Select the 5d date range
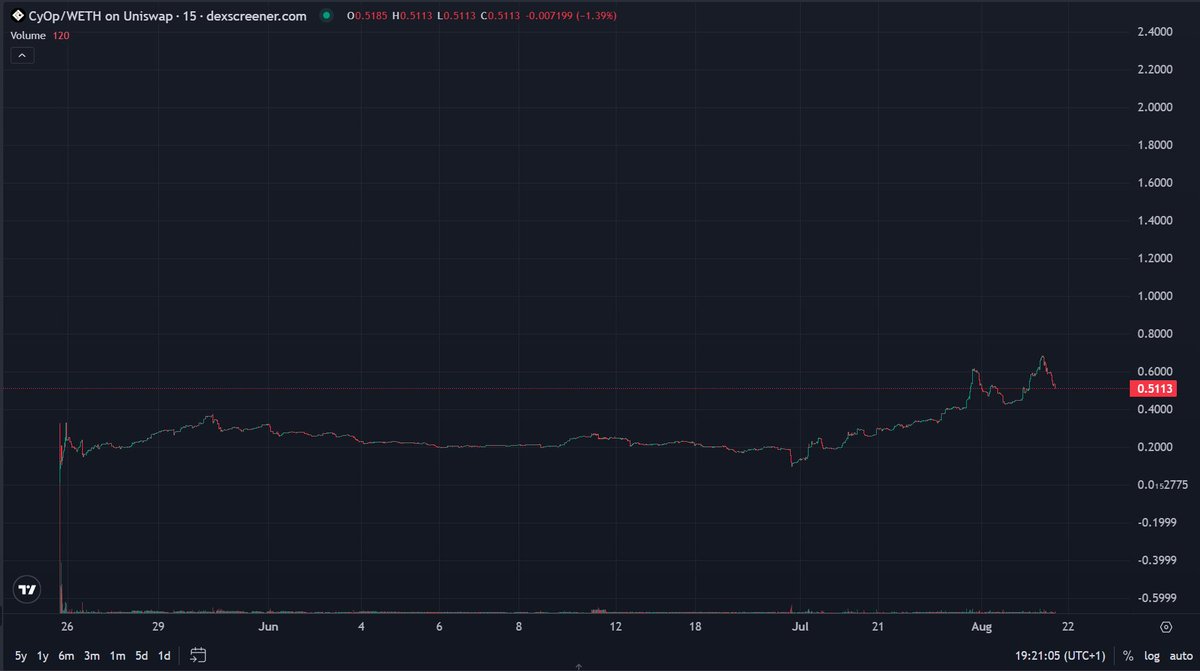Screen dimensions: 1200x671 pos(142,656)
